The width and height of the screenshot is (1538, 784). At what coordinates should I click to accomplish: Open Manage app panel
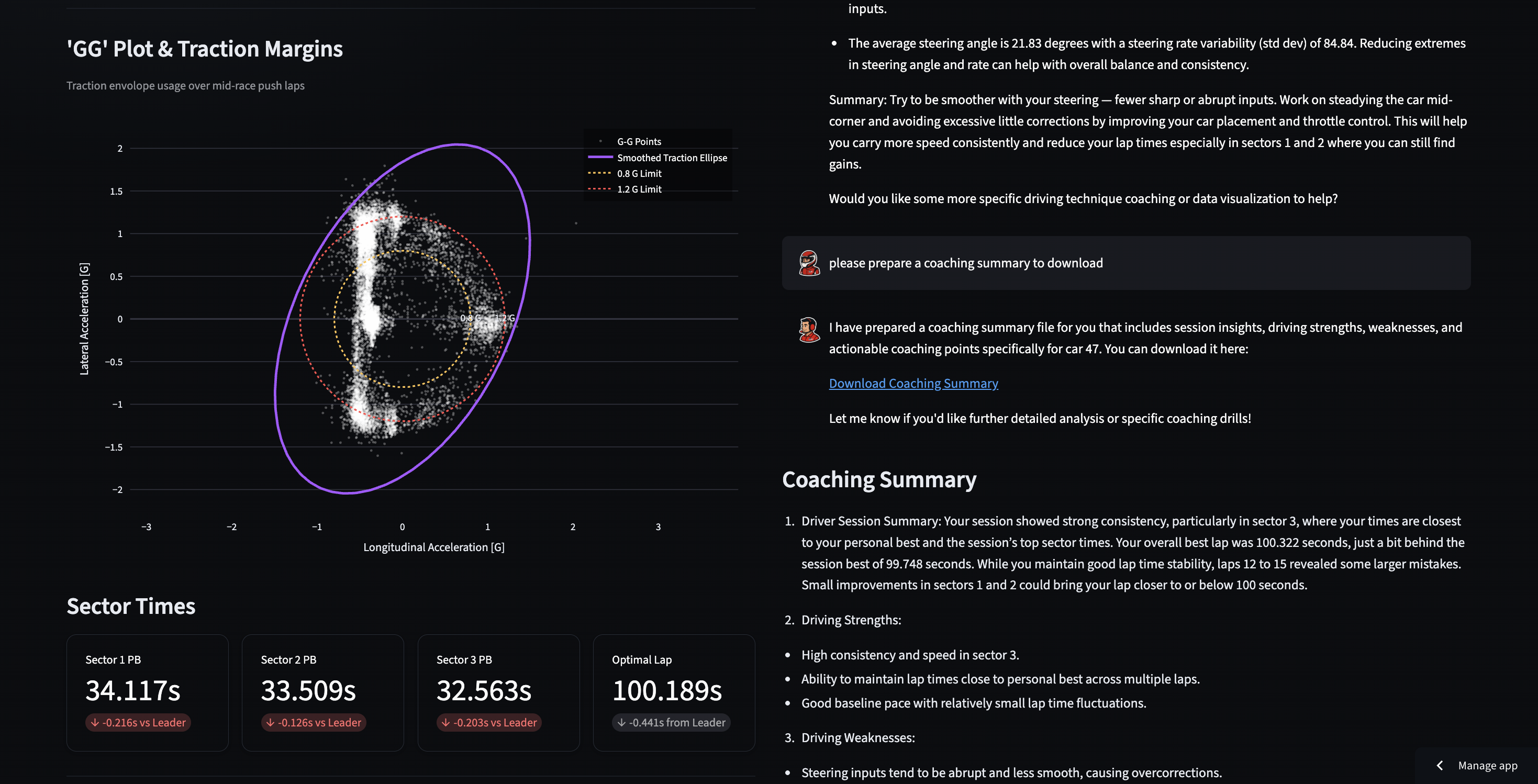click(x=1487, y=766)
